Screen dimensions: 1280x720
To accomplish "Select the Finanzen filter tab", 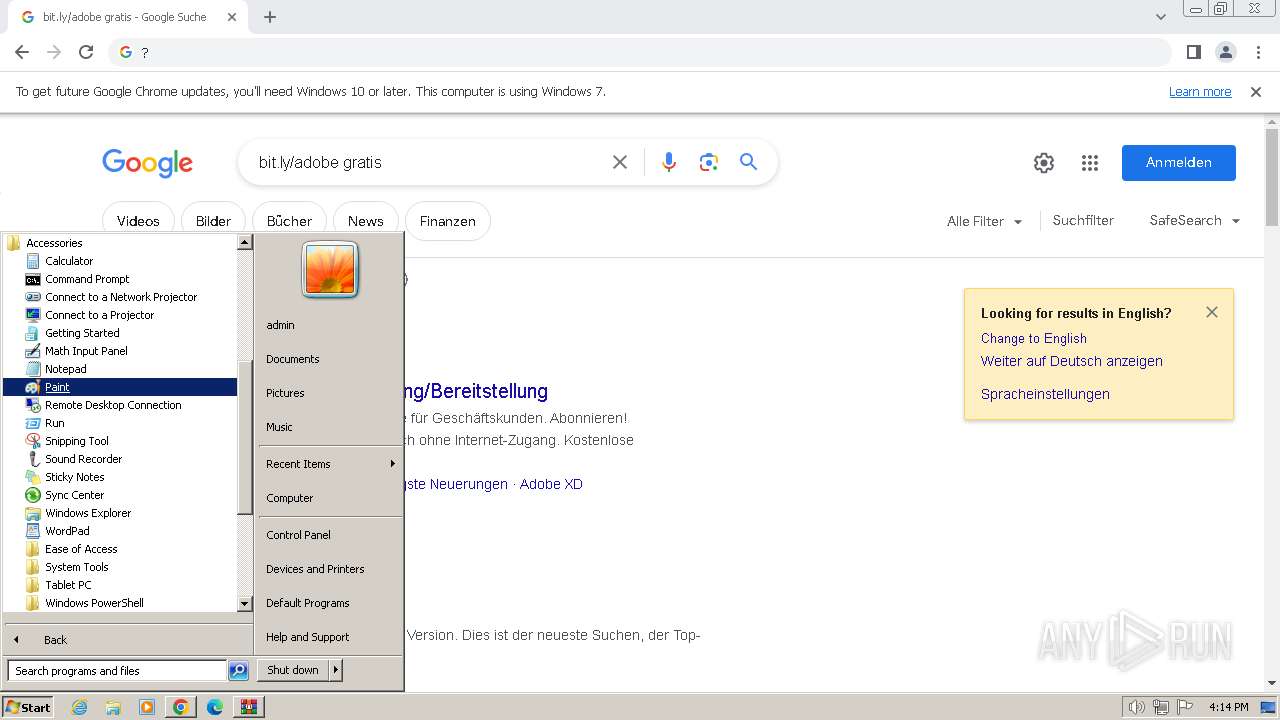I will pyautogui.click(x=447, y=221).
